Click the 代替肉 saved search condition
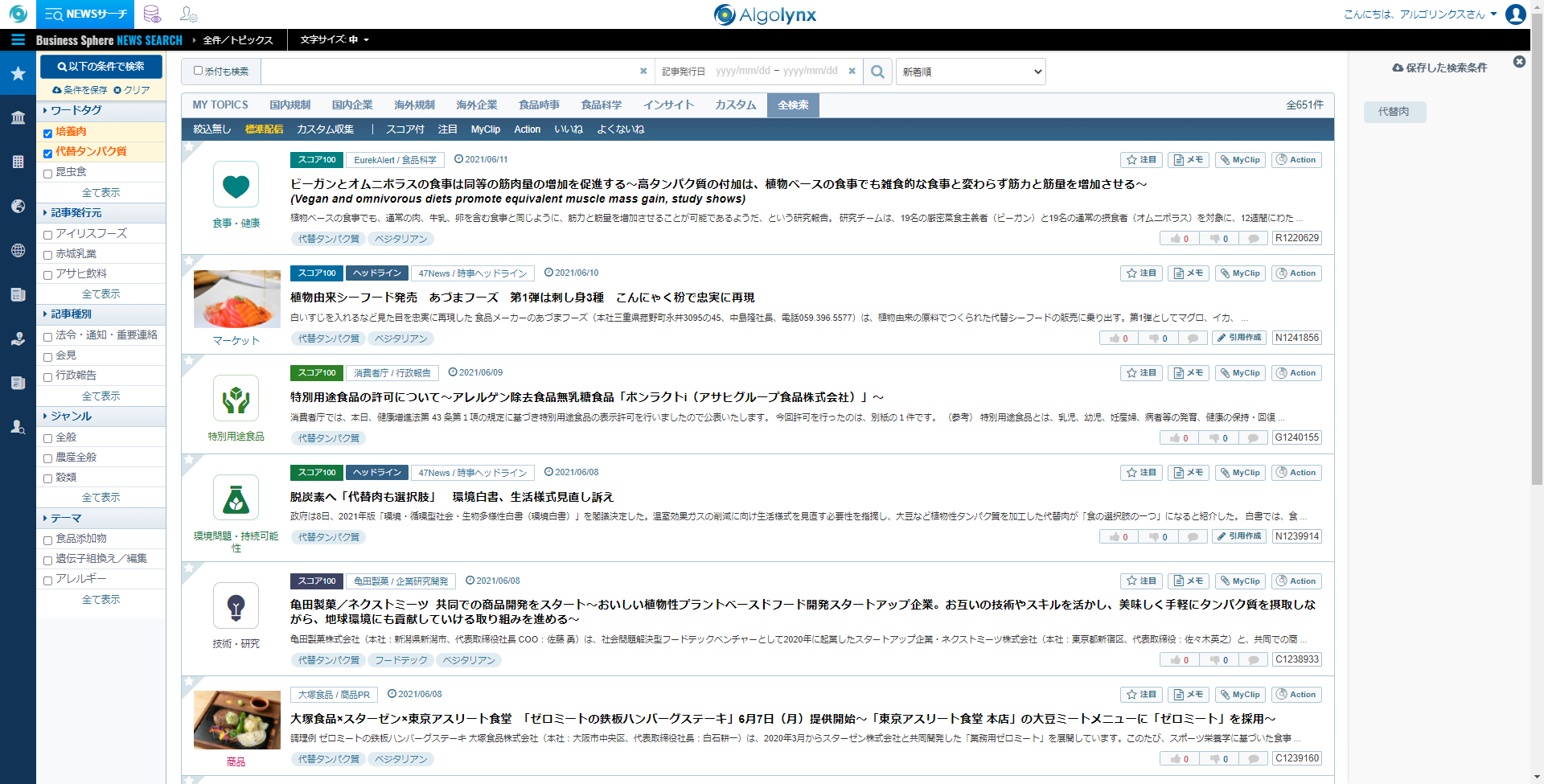 pos(1394,112)
